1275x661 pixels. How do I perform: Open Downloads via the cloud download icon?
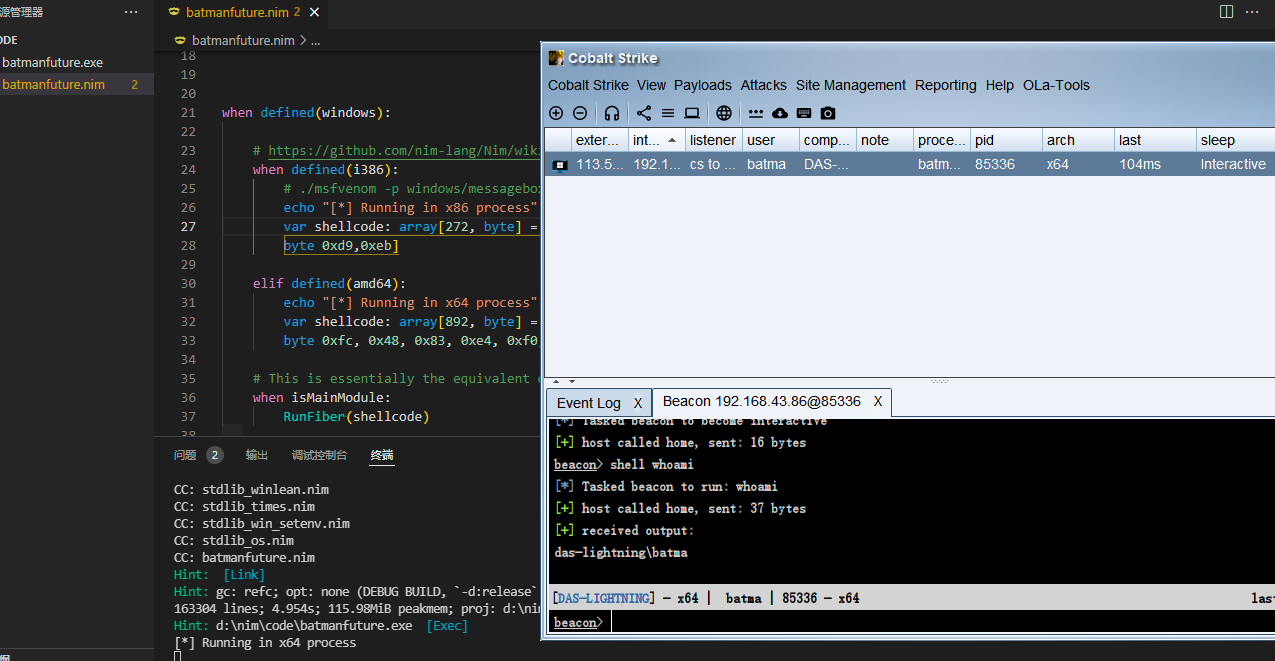point(780,113)
